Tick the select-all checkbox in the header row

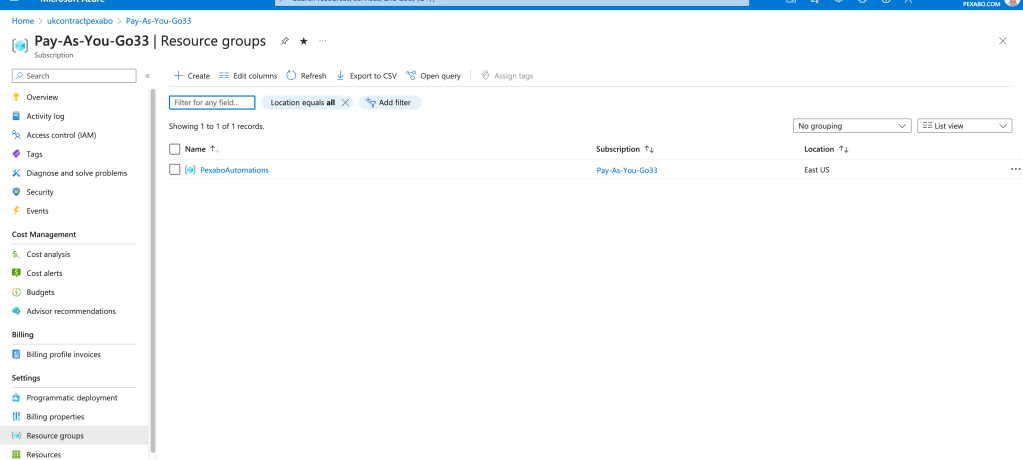pos(174,149)
